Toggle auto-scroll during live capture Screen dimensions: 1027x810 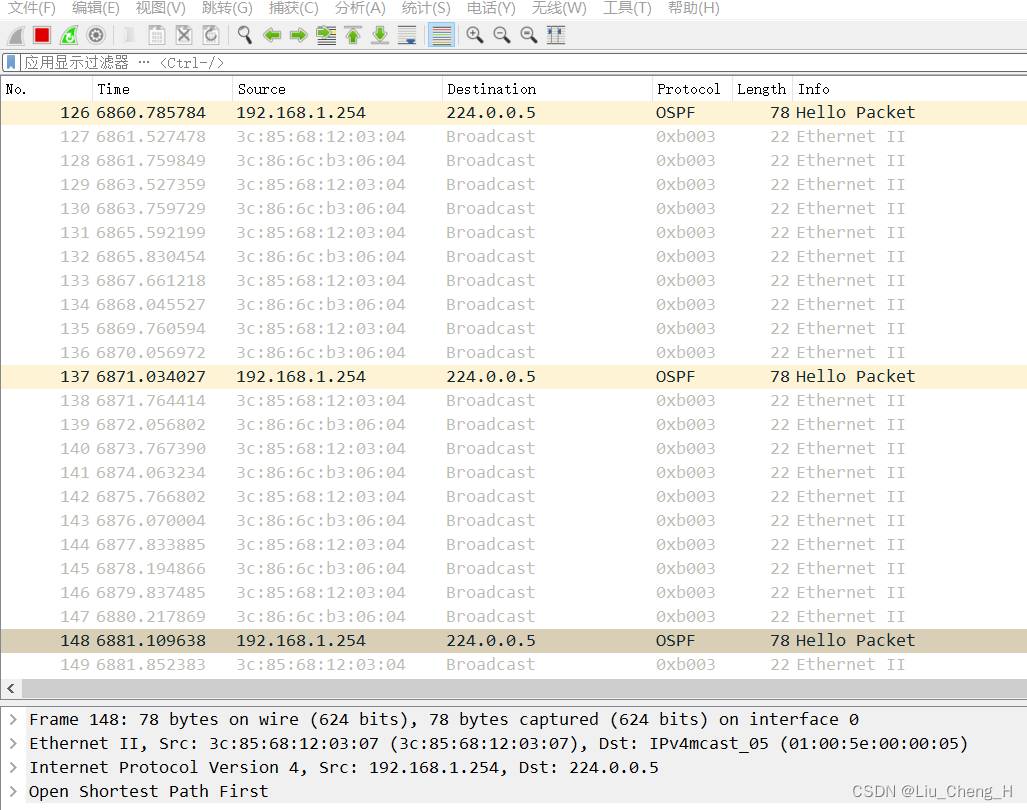[407, 35]
